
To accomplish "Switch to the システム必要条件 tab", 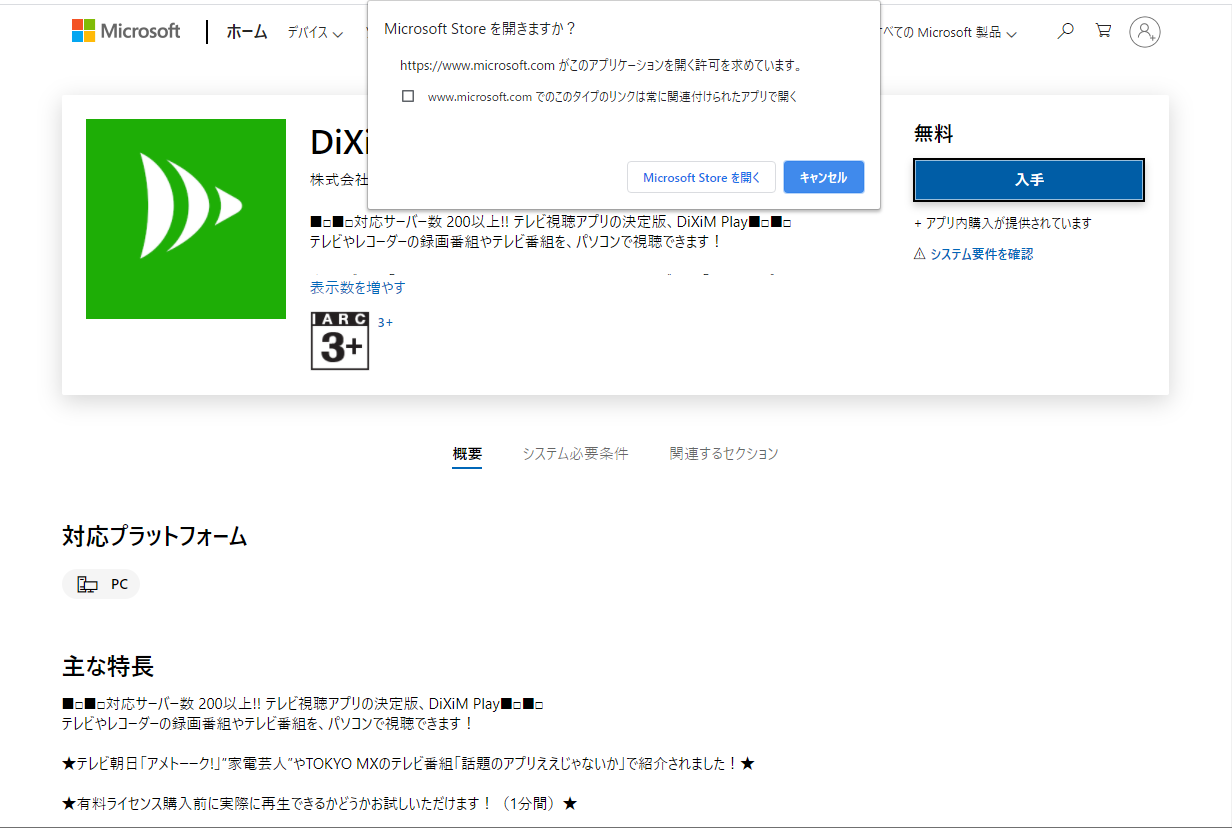I will point(575,454).
